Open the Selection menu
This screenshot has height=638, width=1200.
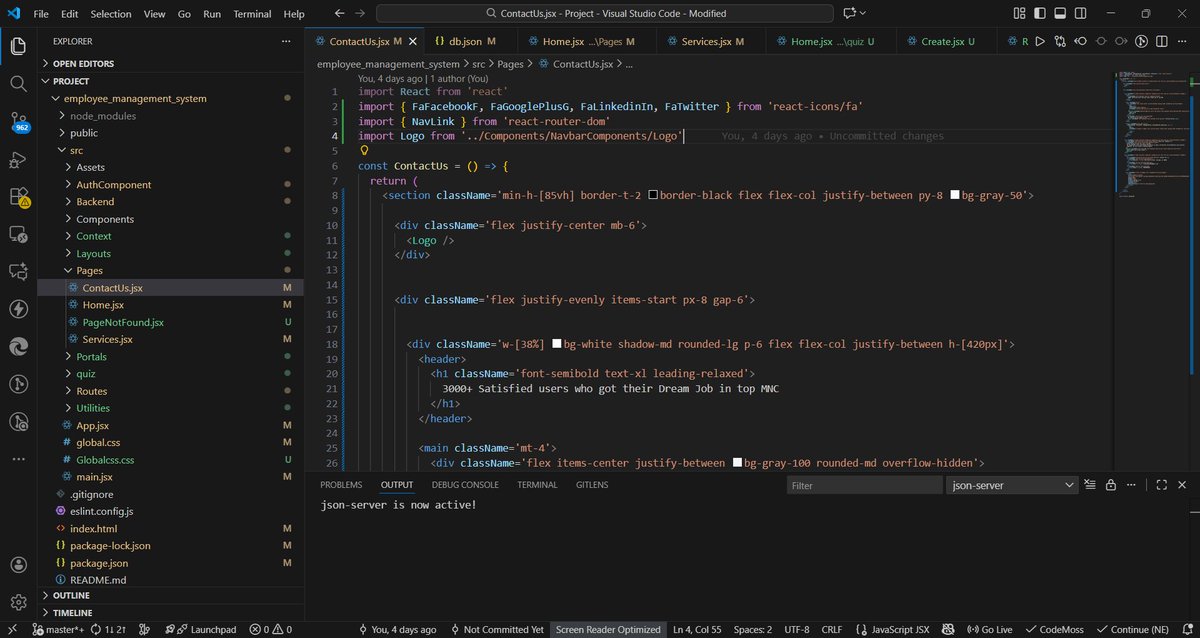click(110, 14)
